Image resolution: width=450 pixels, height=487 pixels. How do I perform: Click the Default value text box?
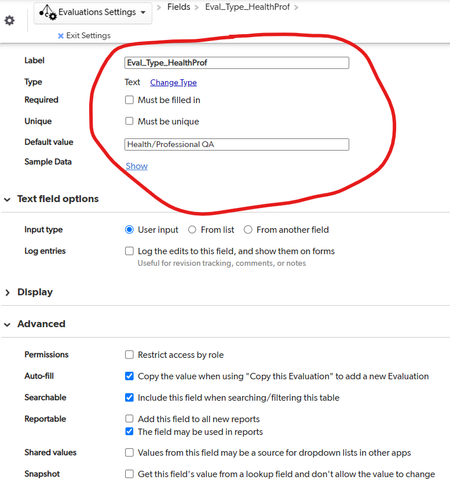[x=237, y=144]
